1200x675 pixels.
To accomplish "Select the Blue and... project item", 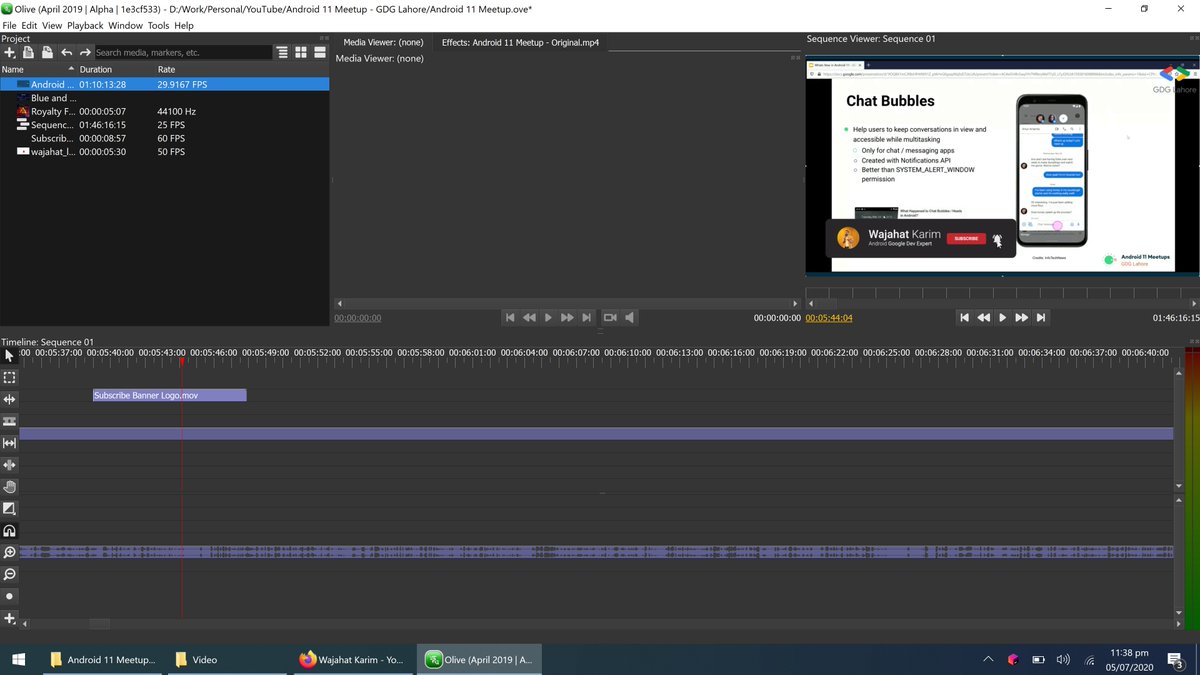I will pos(164,98).
